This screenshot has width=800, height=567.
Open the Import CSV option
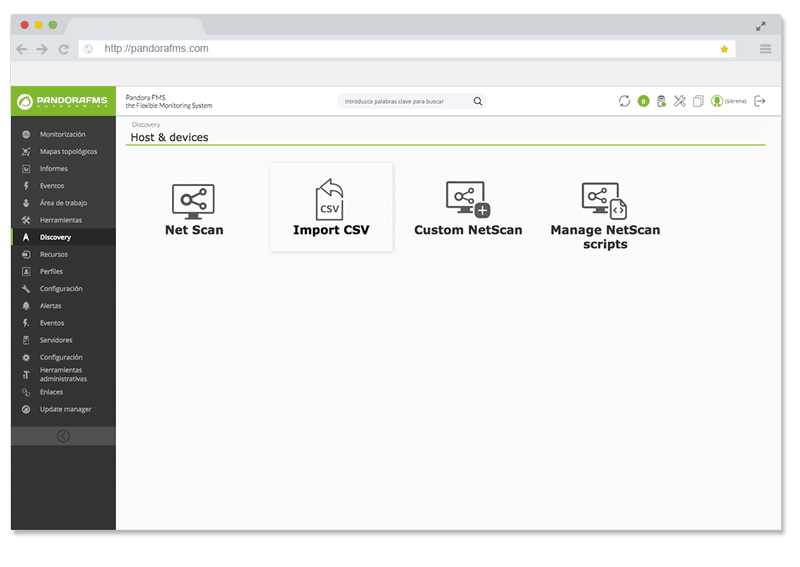[331, 207]
